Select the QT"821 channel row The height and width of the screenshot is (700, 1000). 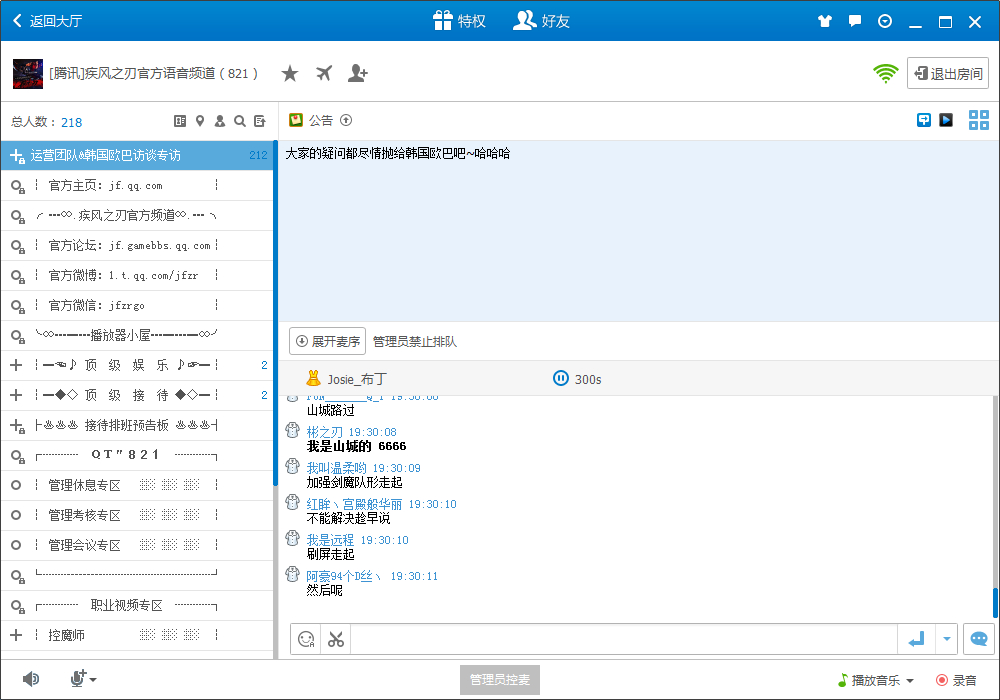tap(136, 455)
